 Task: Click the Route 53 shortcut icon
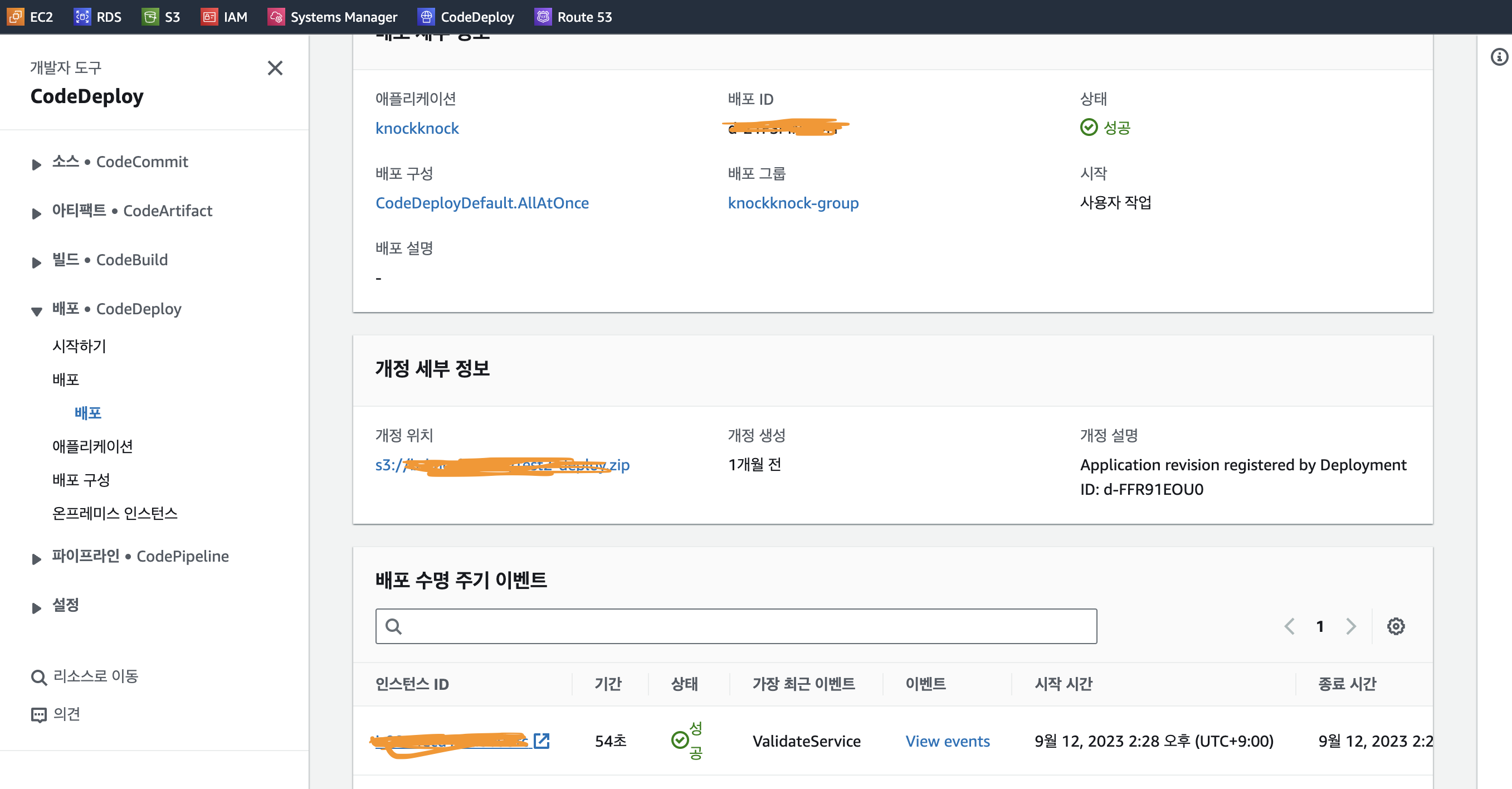click(x=543, y=17)
